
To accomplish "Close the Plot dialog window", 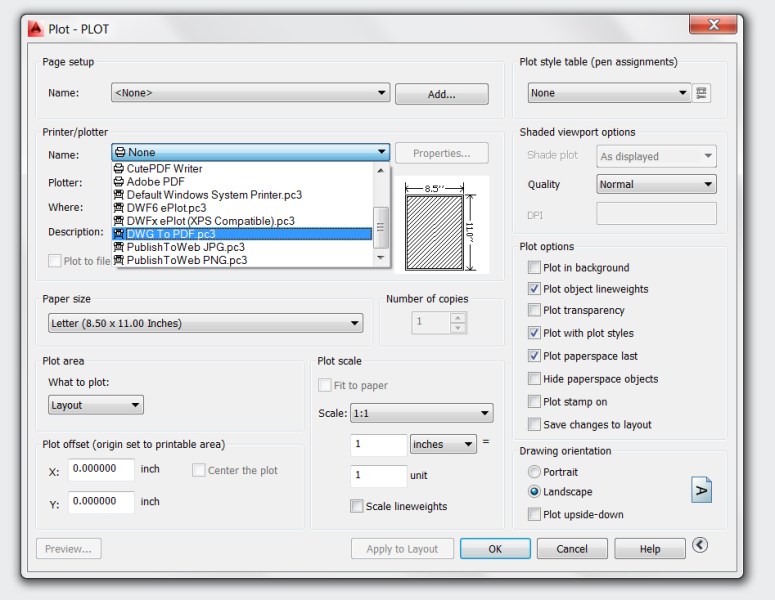I will click(x=714, y=26).
